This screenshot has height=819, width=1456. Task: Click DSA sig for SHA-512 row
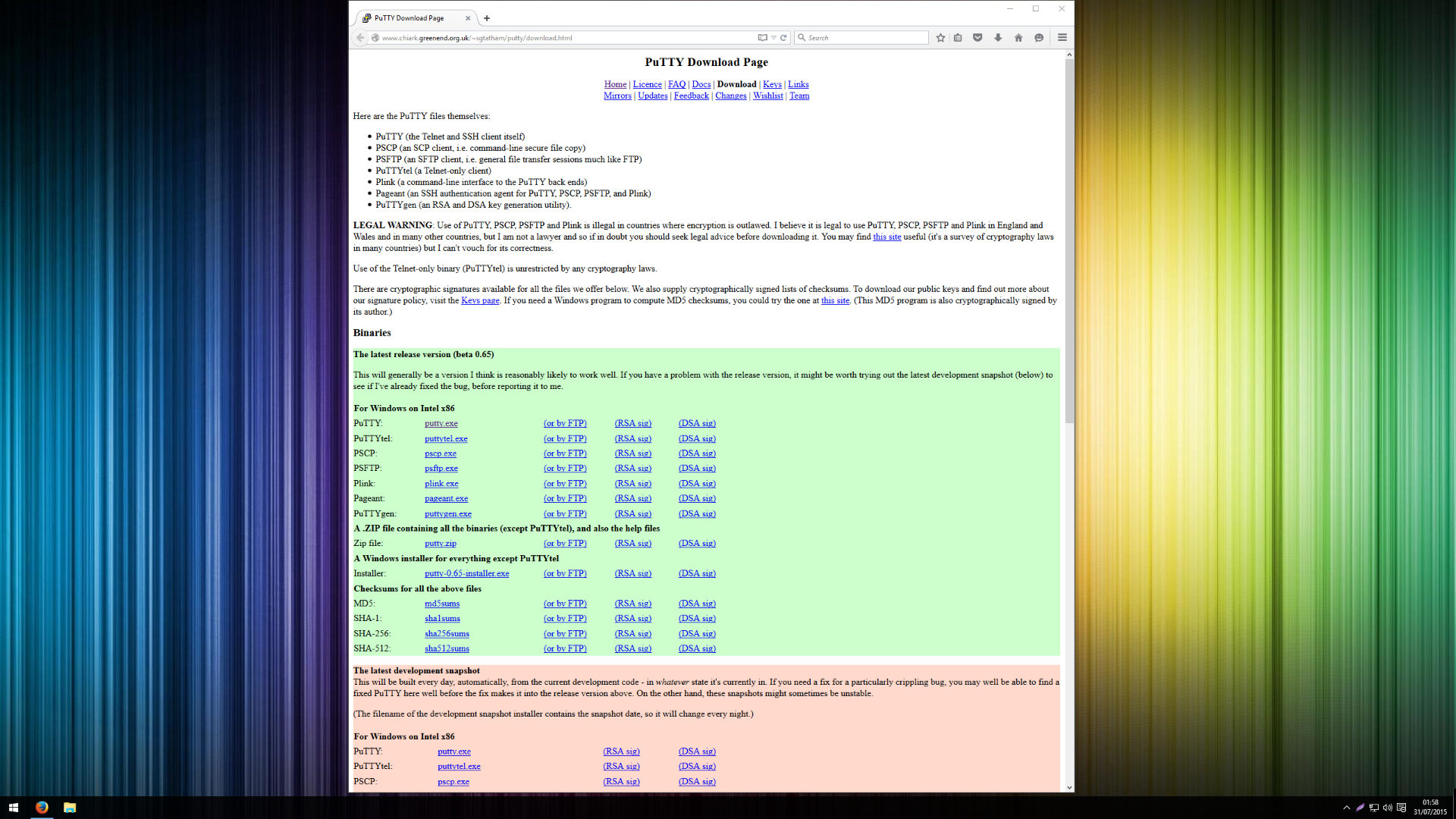tap(697, 648)
